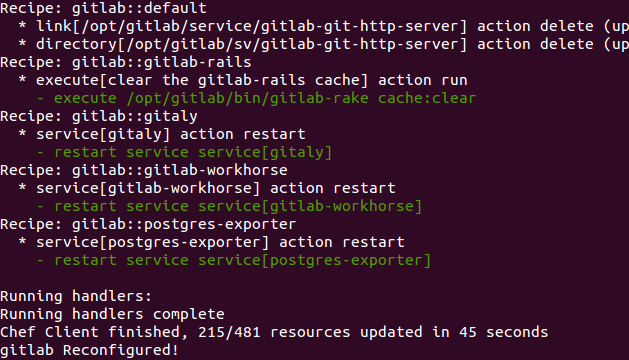629x360 pixels.
Task: Click 'execute[clear the gitlab-rails cache]' line
Action: [243, 80]
